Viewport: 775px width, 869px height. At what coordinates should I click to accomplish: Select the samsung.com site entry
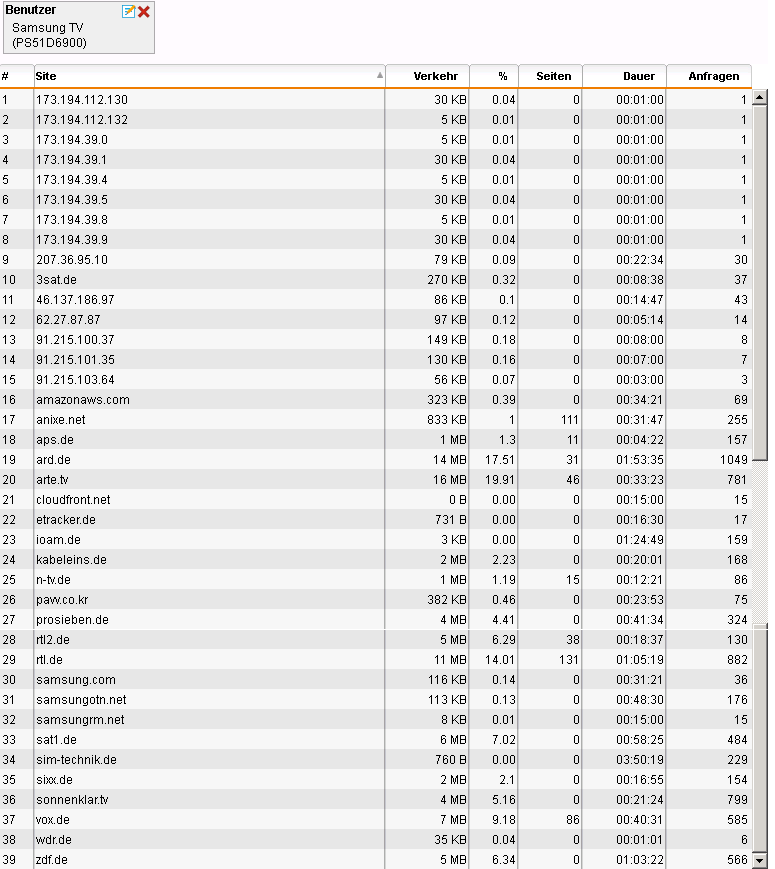point(76,679)
